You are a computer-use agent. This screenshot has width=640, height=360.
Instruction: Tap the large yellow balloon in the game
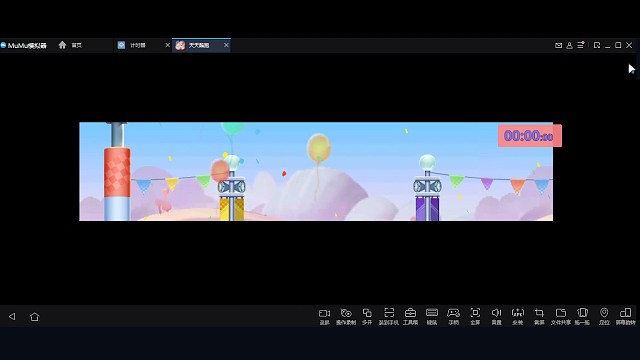click(x=318, y=148)
